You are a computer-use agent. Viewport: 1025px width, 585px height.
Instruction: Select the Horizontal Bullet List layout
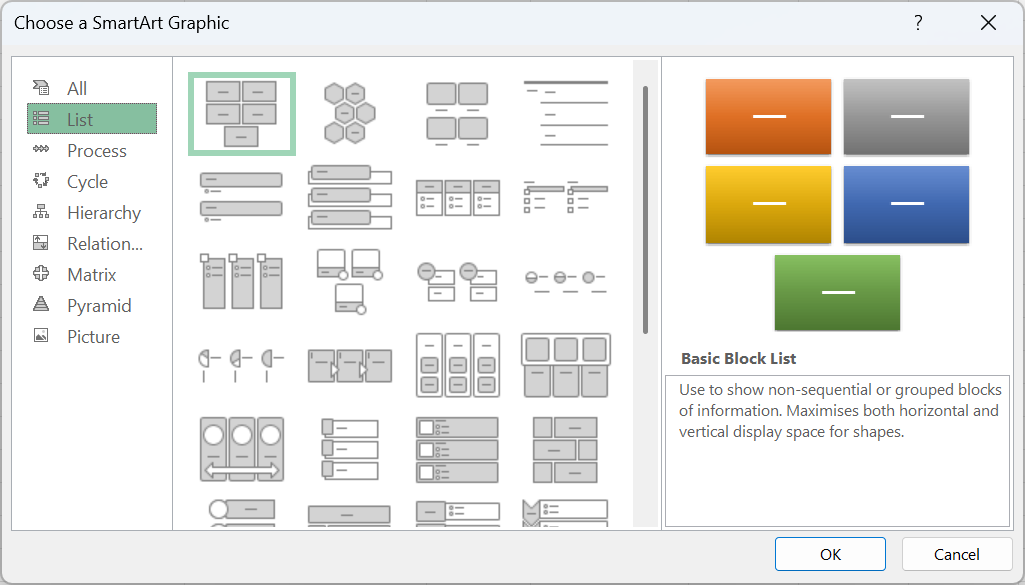458,197
